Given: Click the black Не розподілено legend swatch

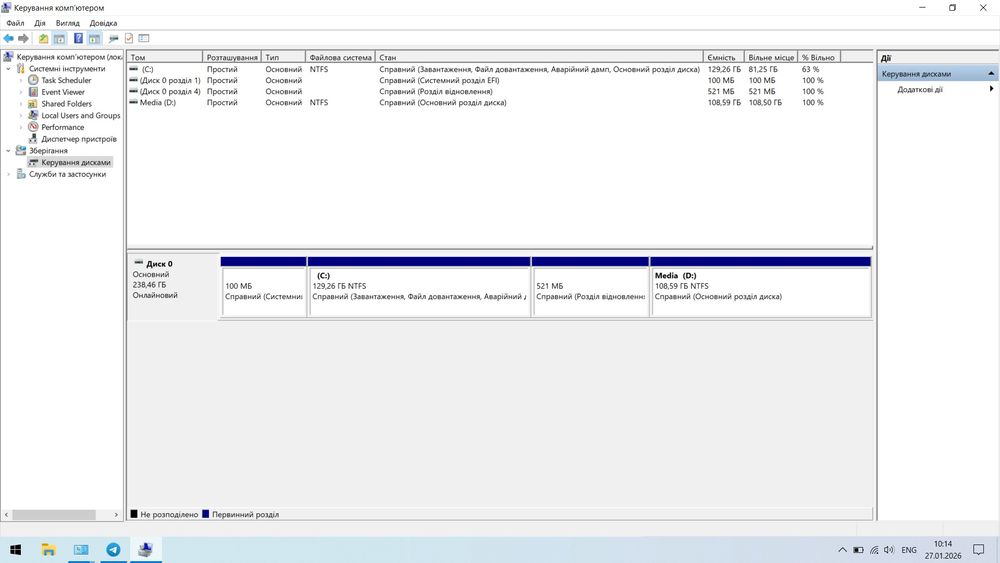Looking at the screenshot, I should 134,514.
